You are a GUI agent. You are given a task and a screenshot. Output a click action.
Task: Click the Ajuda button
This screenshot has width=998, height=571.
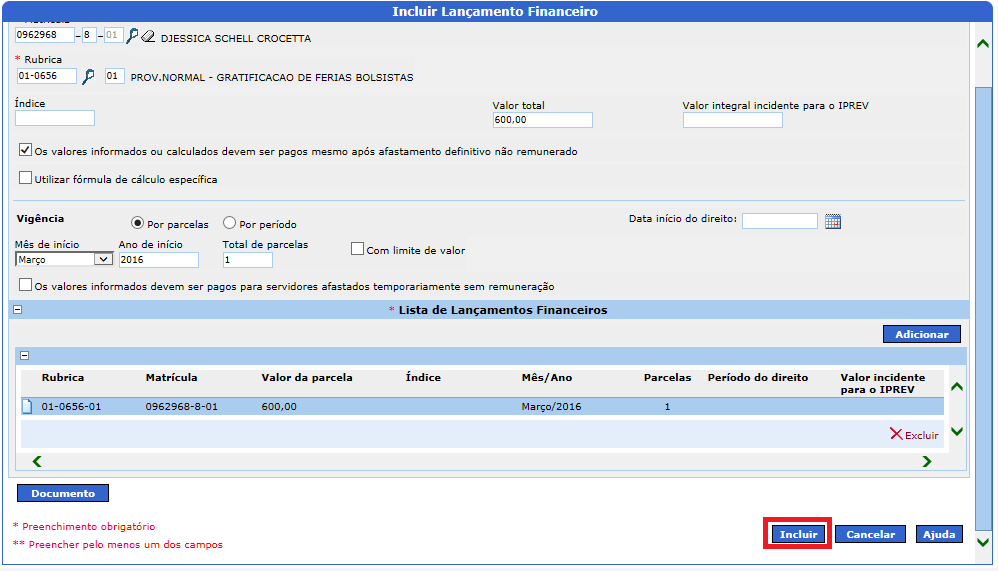pyautogui.click(x=939, y=534)
